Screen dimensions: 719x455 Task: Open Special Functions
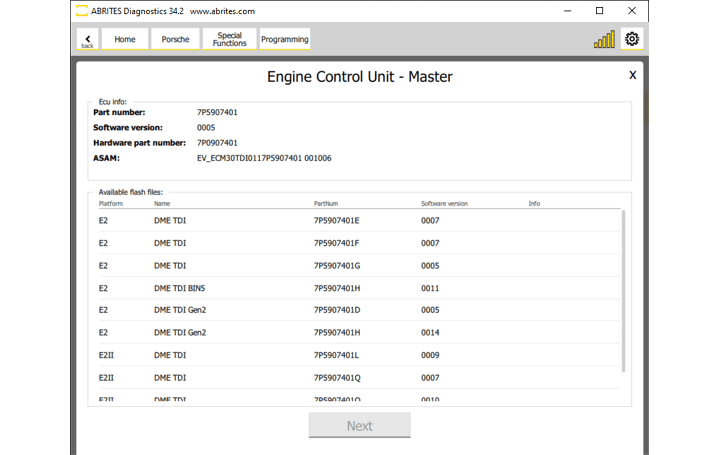[229, 39]
